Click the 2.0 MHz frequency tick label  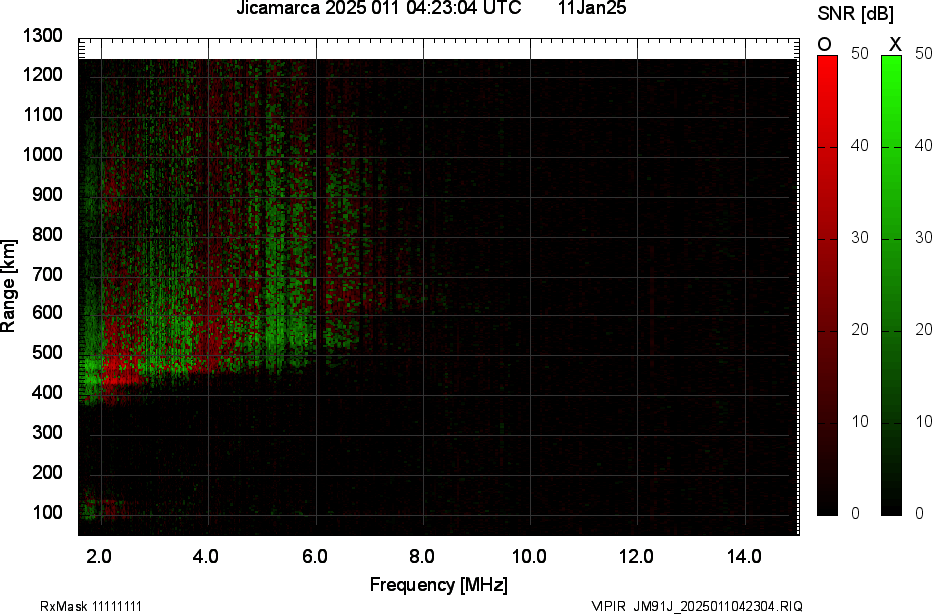[98, 557]
